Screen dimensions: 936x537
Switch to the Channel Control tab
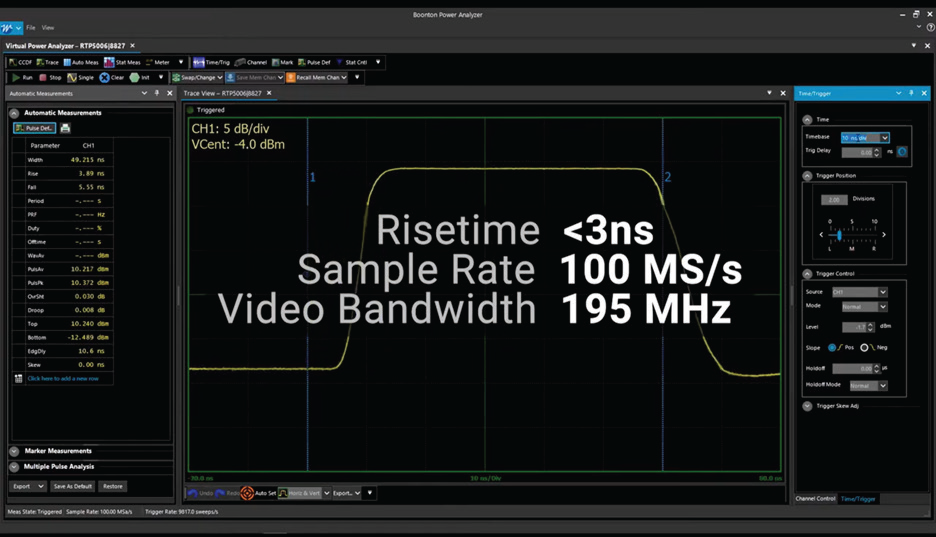click(815, 498)
